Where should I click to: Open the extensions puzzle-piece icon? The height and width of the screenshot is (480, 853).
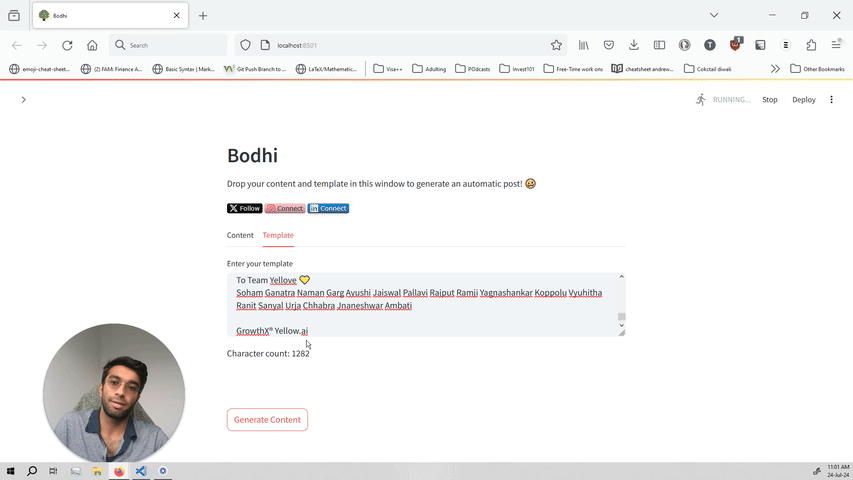(x=811, y=45)
